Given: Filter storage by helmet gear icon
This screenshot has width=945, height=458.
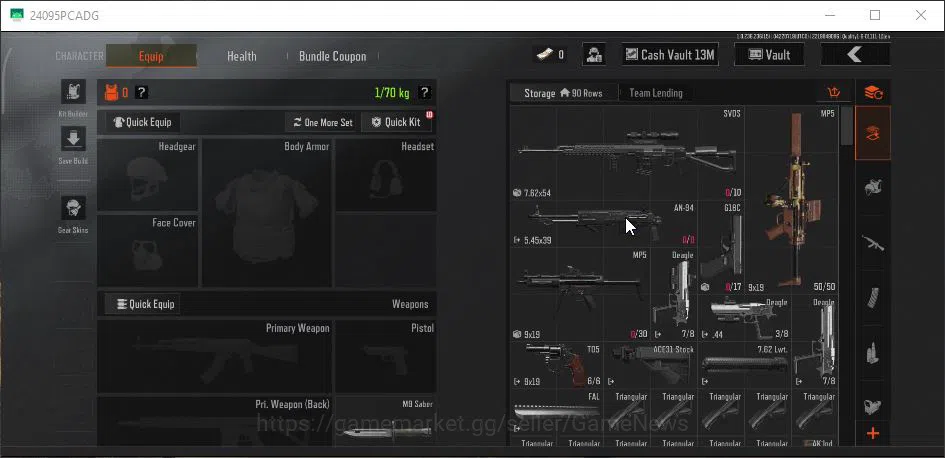Looking at the screenshot, I should (x=873, y=187).
